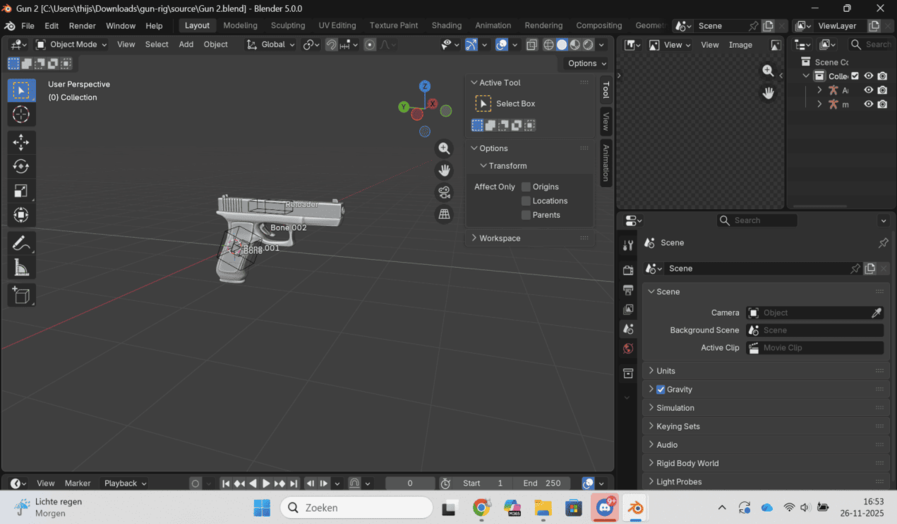Screen dimensions: 897x524
Task: Switch to the Shading workspace tab
Action: tap(446, 26)
